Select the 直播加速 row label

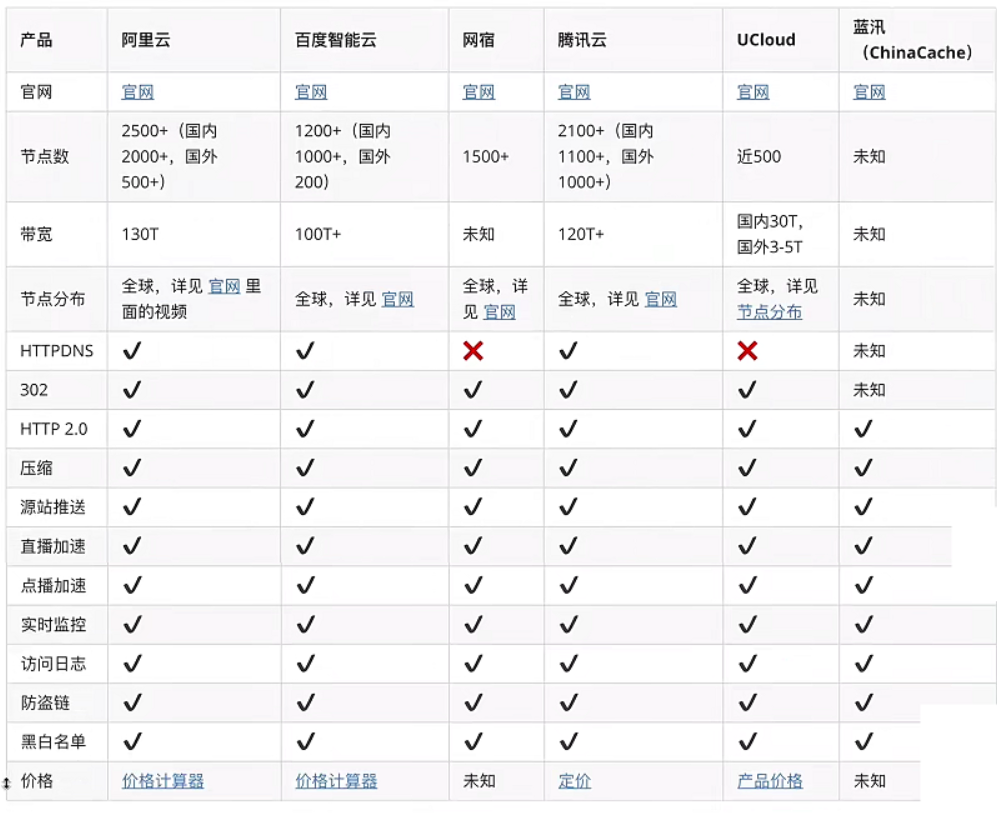pyautogui.click(x=53, y=546)
